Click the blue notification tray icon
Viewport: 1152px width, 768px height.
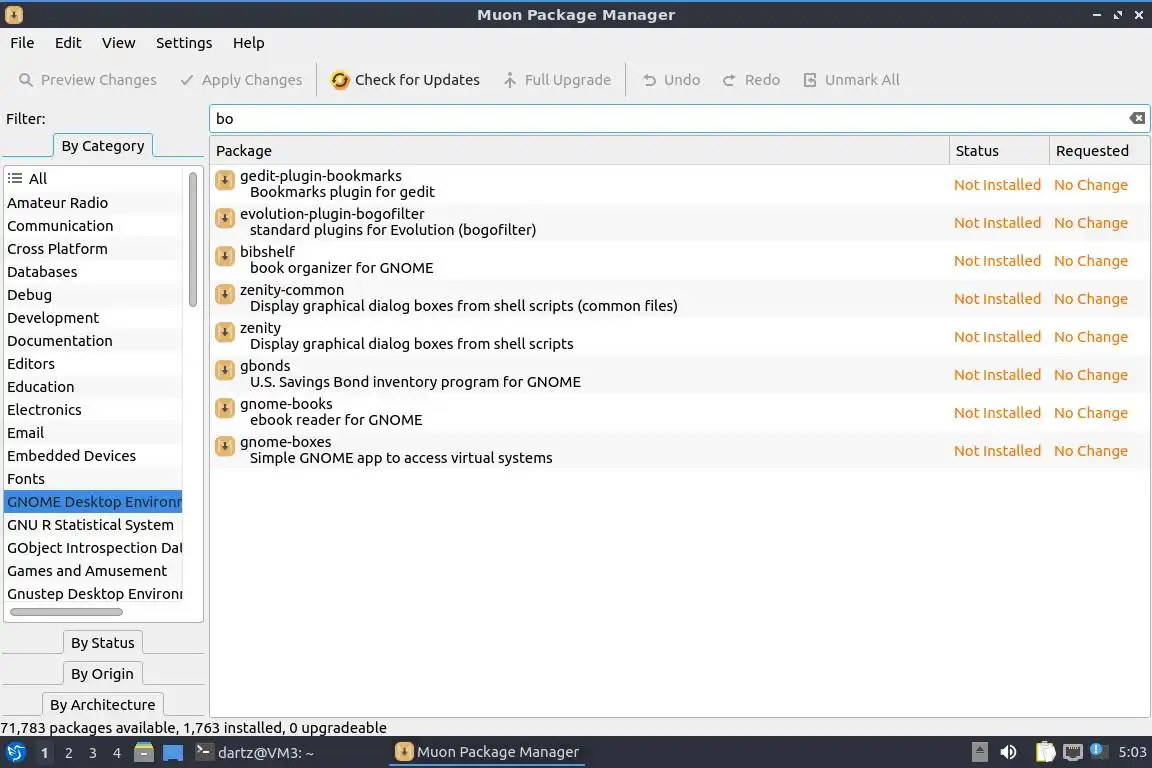[x=1096, y=750]
